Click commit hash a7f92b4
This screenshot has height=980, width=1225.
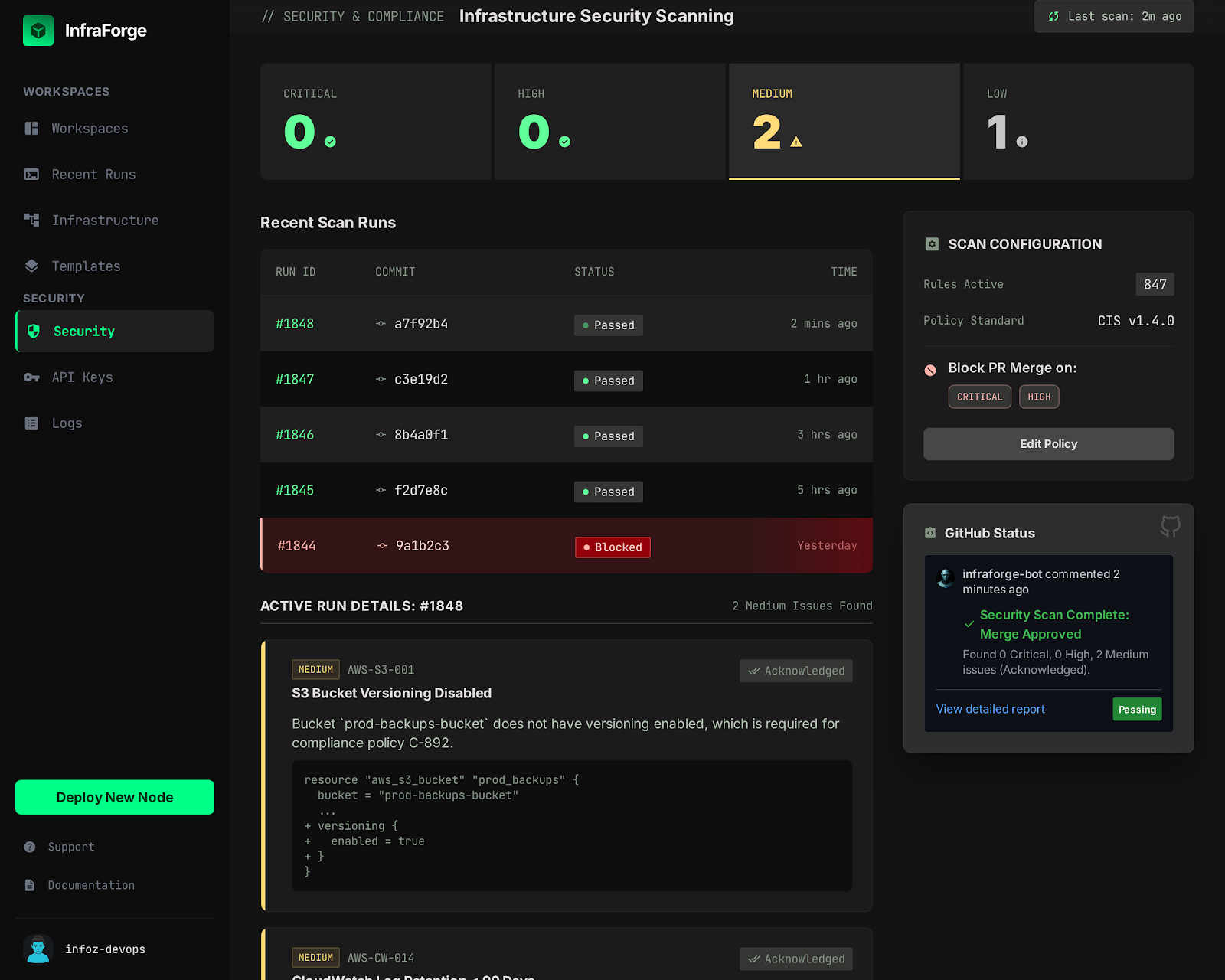(x=421, y=324)
